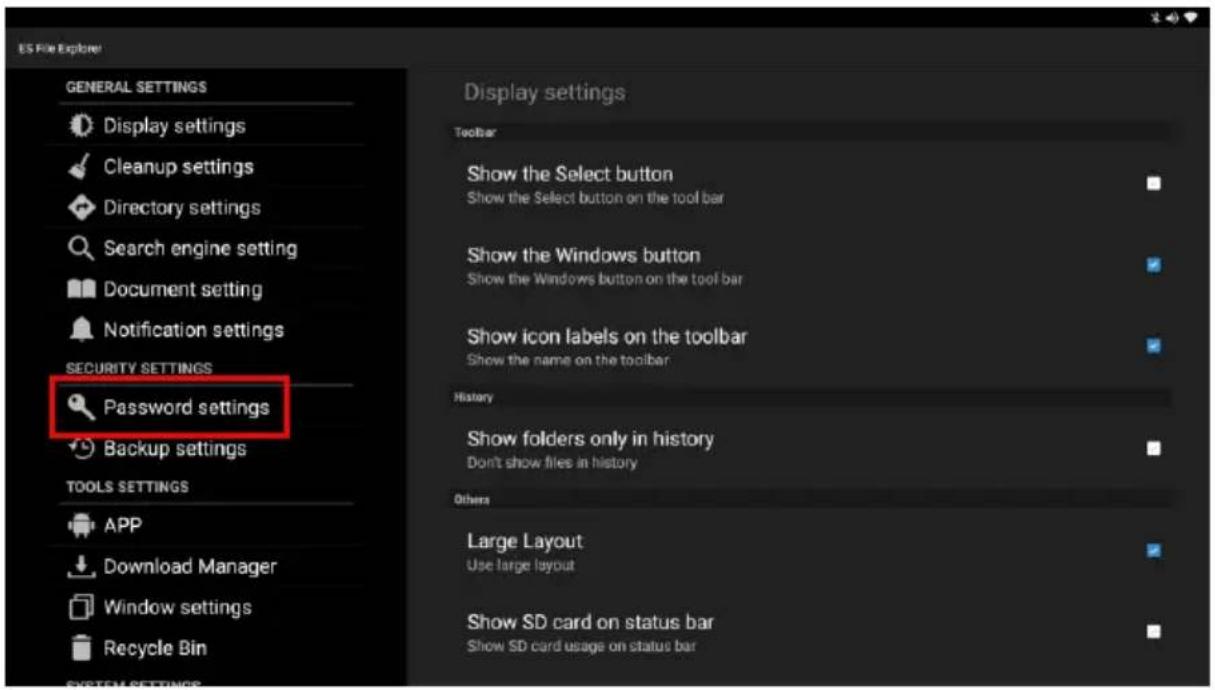Viewport: 1215px width, 690px height.
Task: Click the Bluetooth icon in status bar
Action: click(1155, 18)
